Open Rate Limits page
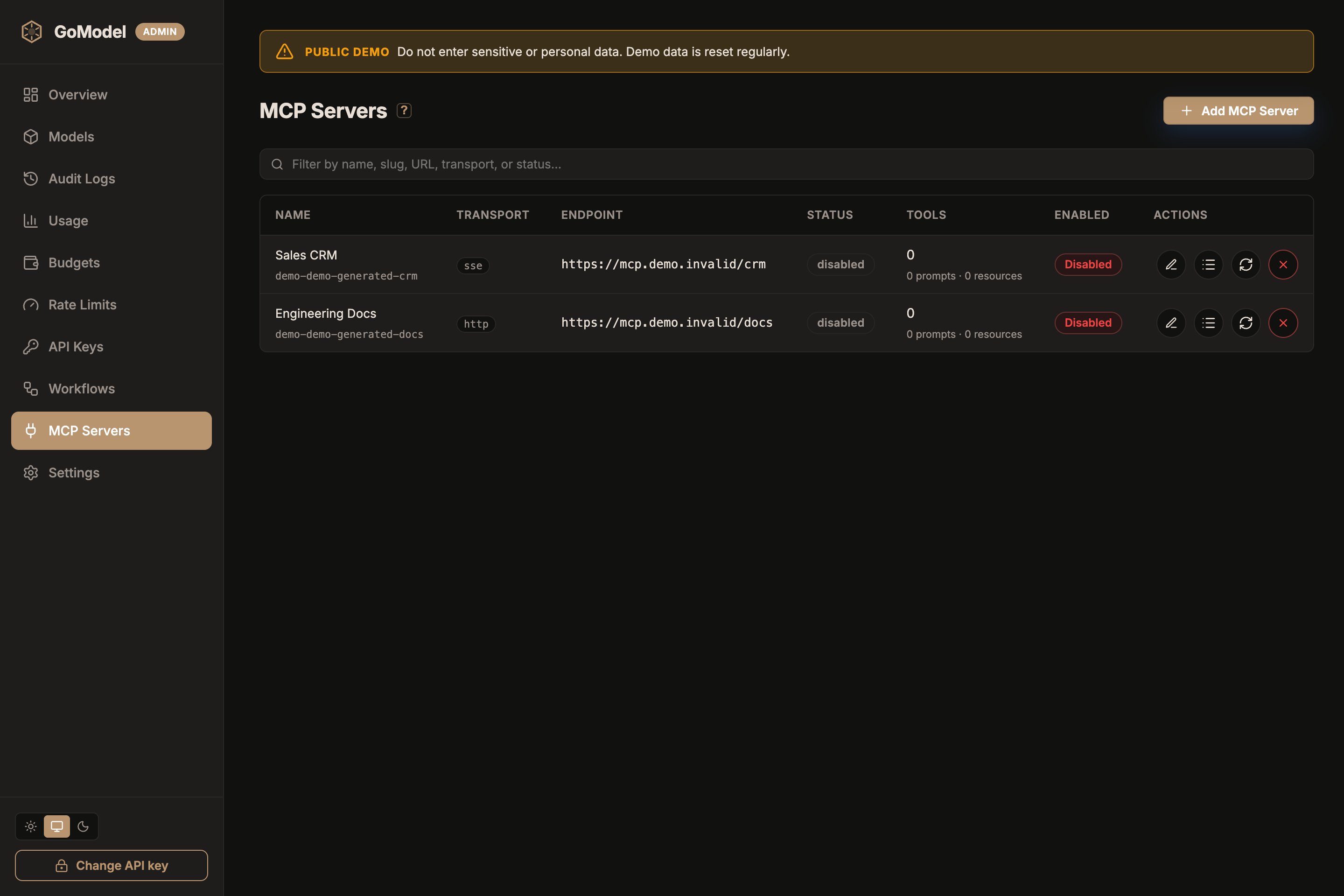The height and width of the screenshot is (896, 1344). [x=112, y=305]
